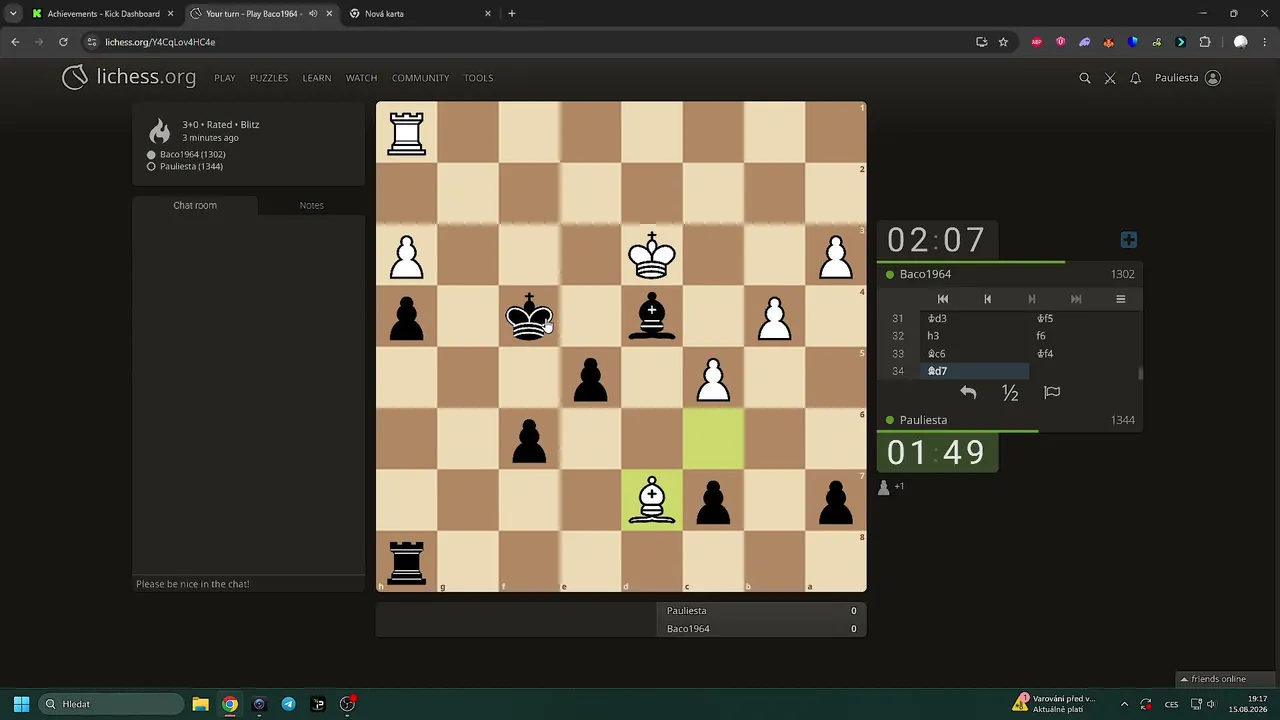Image resolution: width=1280 pixels, height=720 pixels.
Task: Open a new browser tab
Action: pyautogui.click(x=512, y=14)
